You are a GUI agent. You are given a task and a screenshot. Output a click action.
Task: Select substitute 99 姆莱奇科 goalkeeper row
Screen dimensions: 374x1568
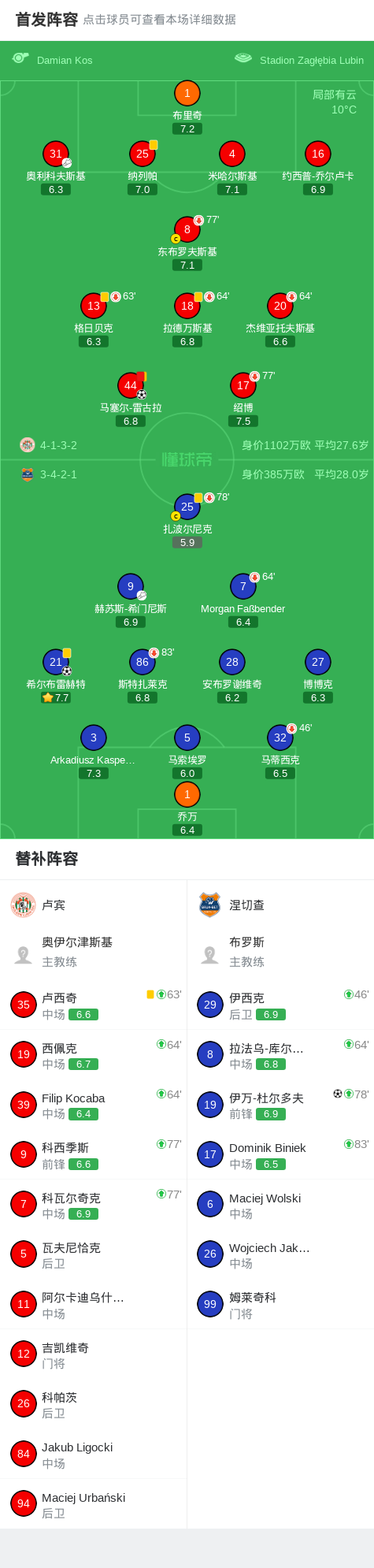point(280,1304)
